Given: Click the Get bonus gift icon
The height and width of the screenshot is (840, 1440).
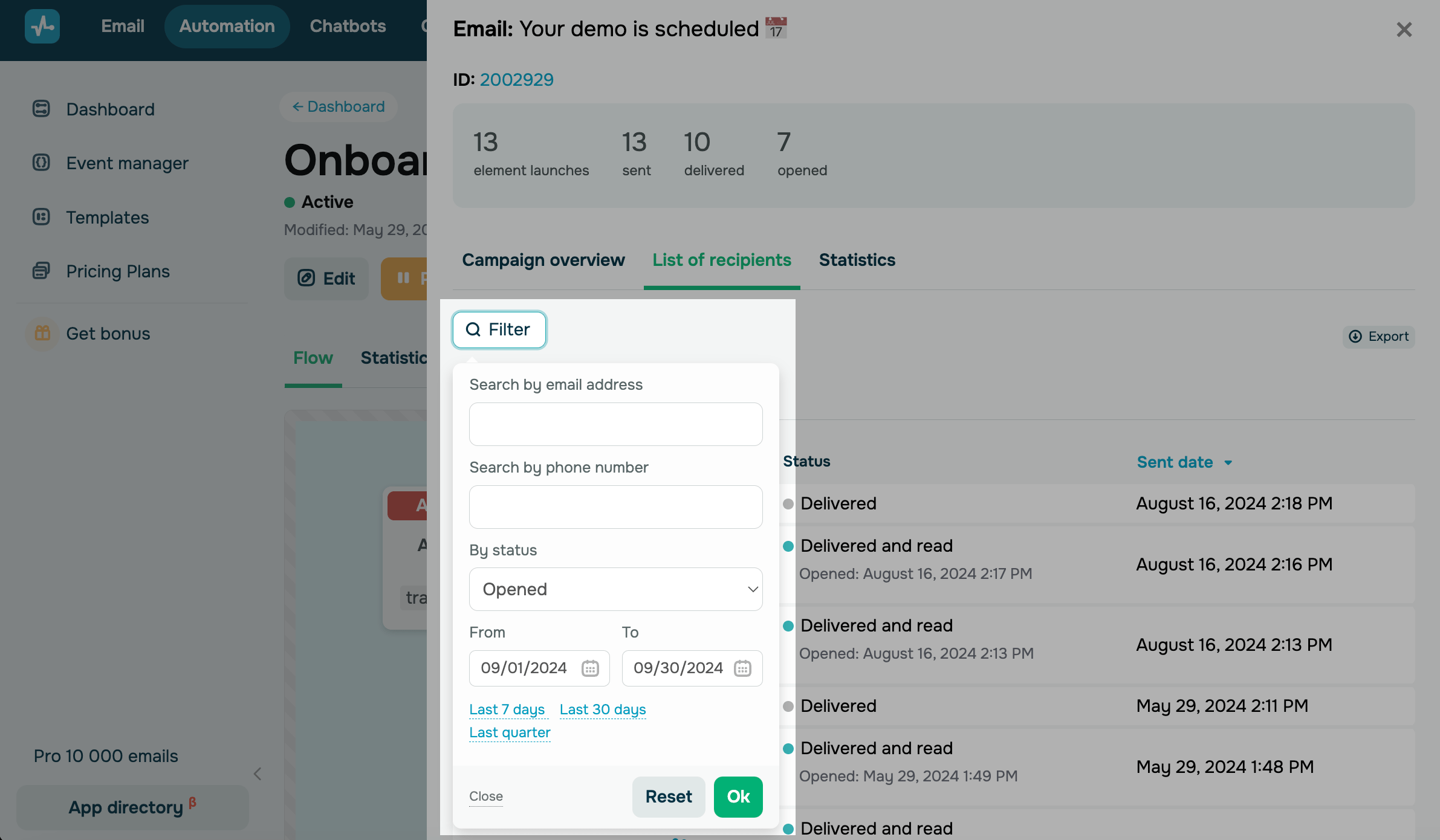Looking at the screenshot, I should click(42, 333).
